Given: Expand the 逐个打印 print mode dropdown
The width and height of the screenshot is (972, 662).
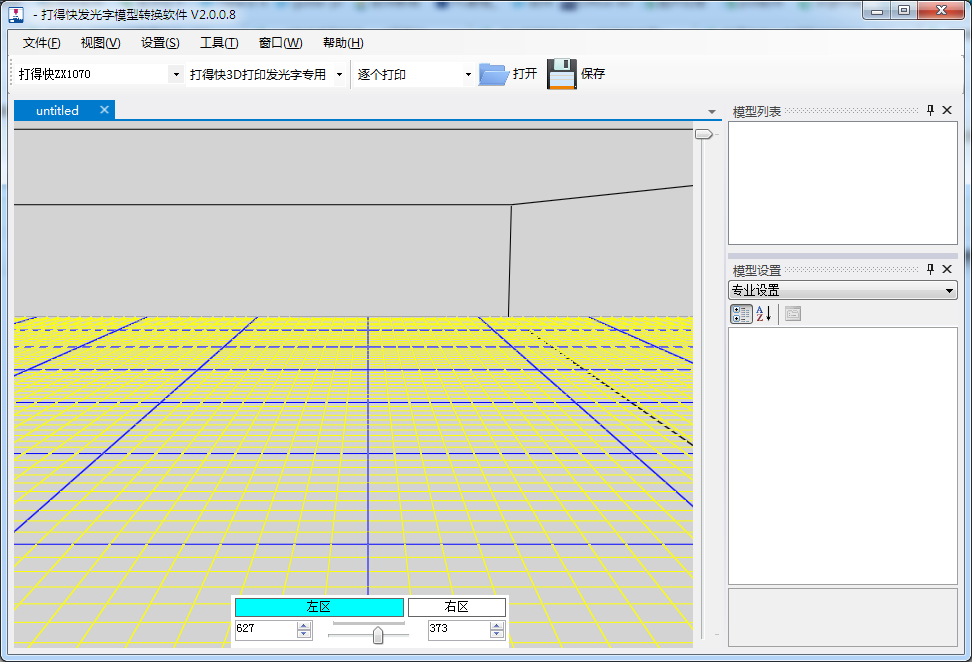Looking at the screenshot, I should (468, 74).
